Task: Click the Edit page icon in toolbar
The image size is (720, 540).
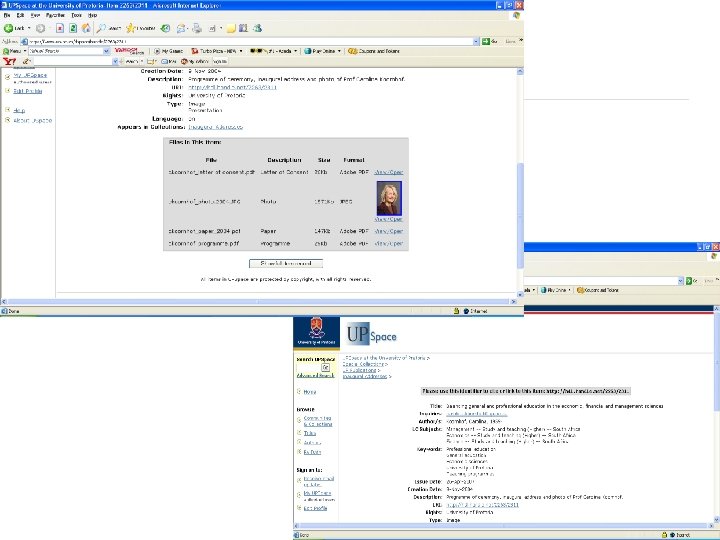Action: 212,28
